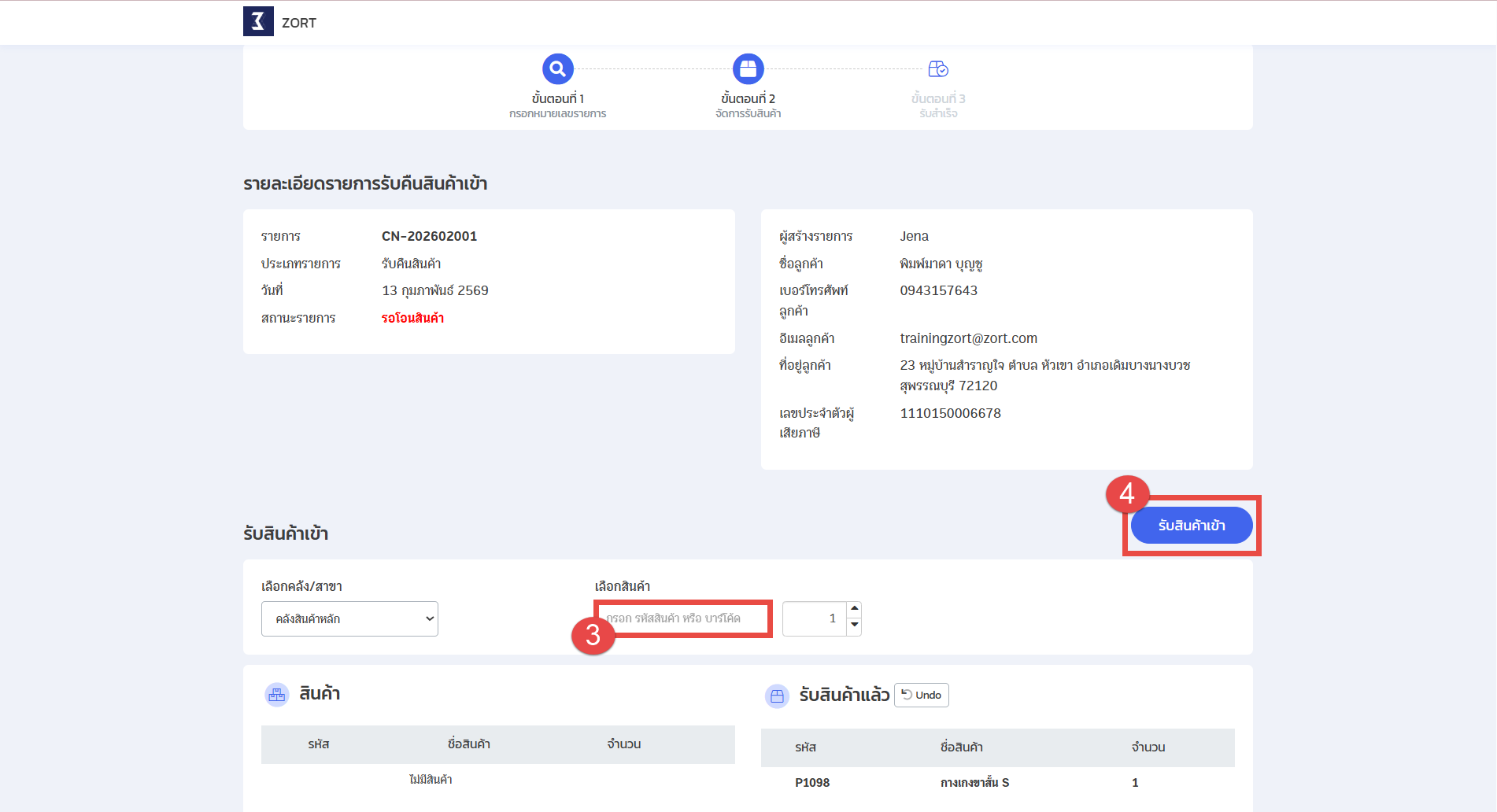Click document number CN-202602001
1497x812 pixels.
tap(429, 236)
